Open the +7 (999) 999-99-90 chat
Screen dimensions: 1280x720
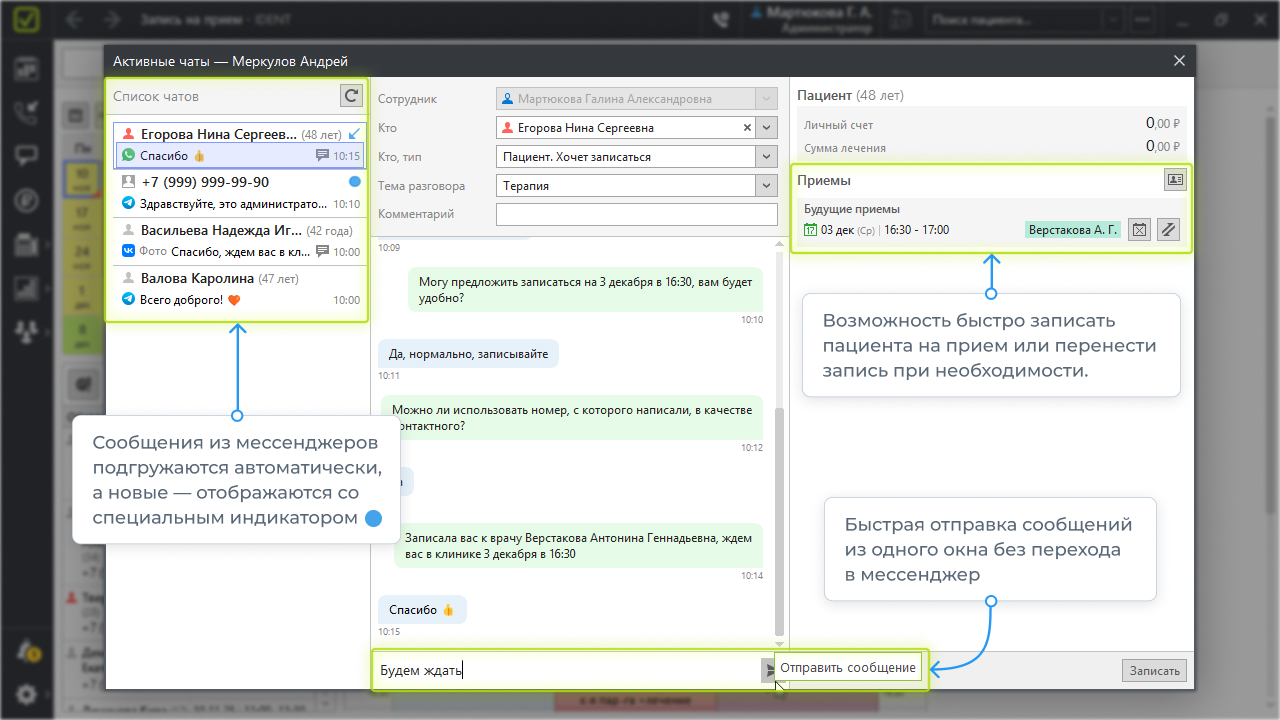[238, 192]
